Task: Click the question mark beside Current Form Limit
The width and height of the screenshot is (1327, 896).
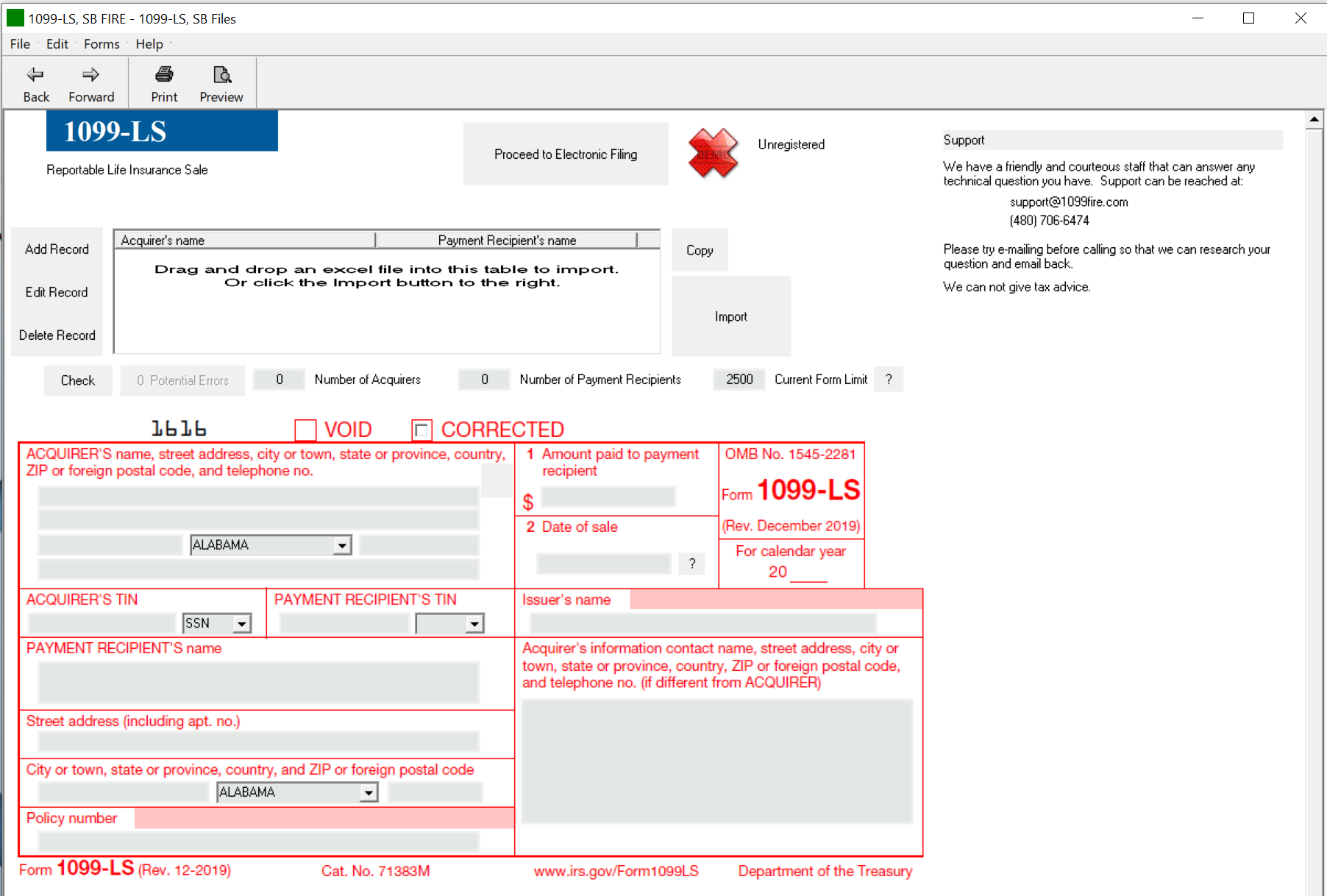Action: point(889,380)
